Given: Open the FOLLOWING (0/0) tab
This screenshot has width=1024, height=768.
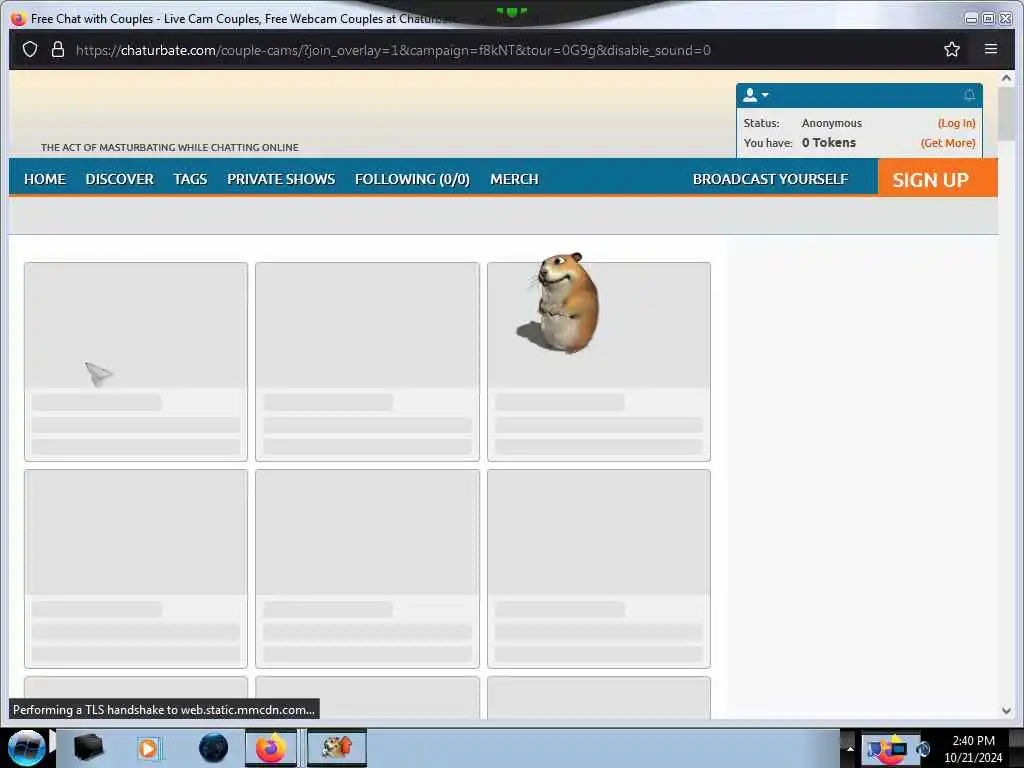Looking at the screenshot, I should (x=412, y=179).
